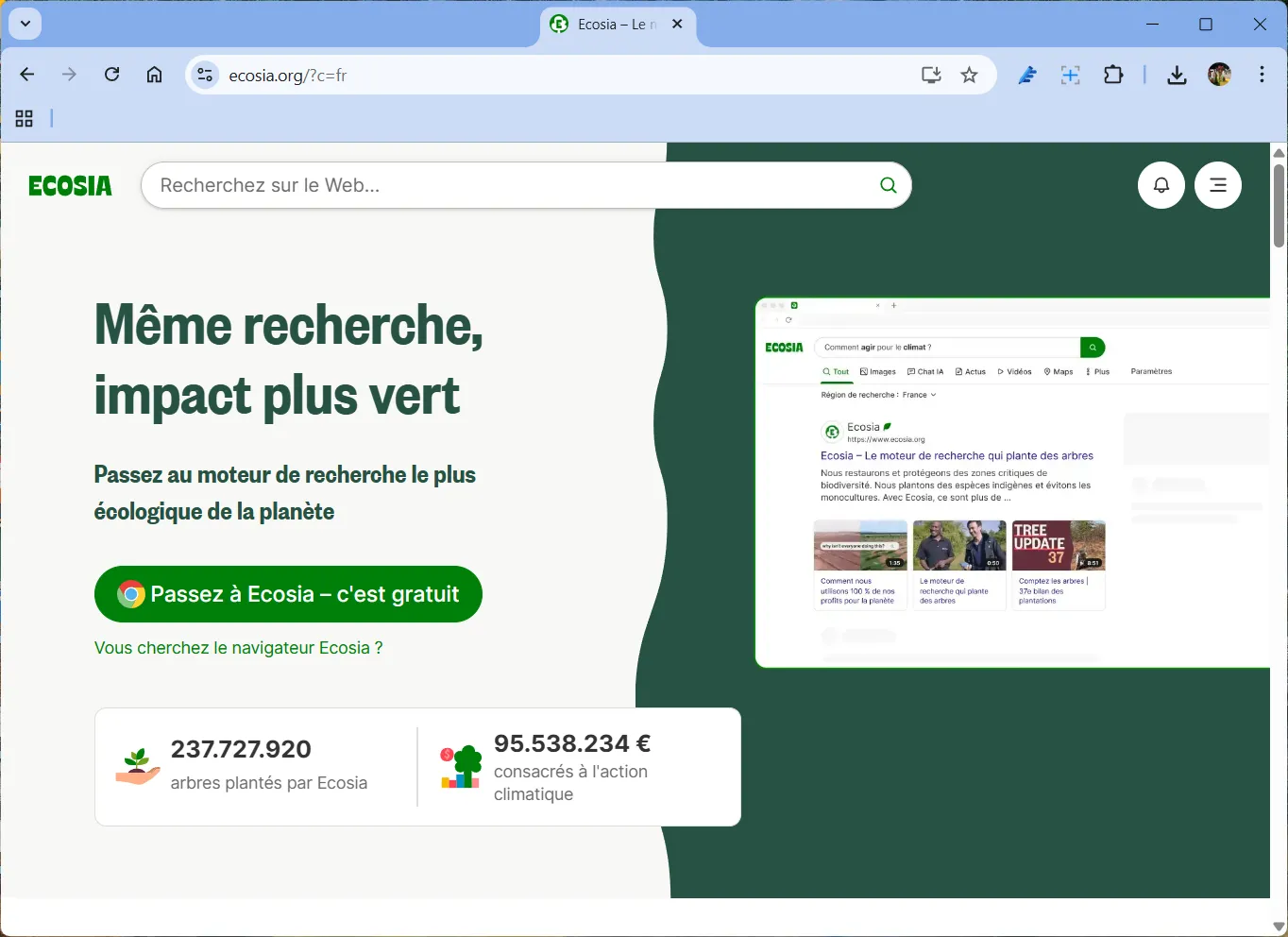Reload the page
Image resolution: width=1288 pixels, height=937 pixels.
(111, 75)
